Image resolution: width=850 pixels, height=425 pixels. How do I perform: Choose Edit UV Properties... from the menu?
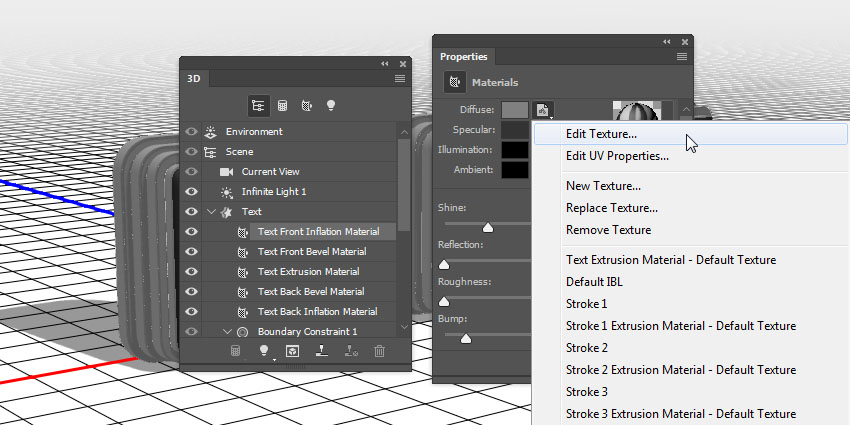(x=691, y=156)
